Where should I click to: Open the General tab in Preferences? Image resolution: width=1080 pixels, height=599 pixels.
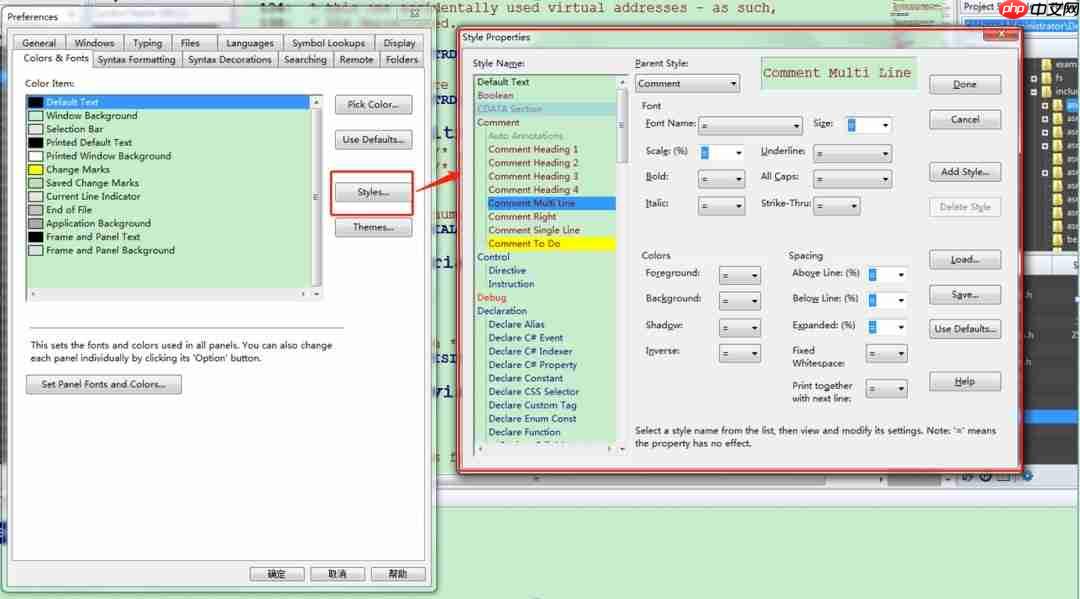[x=39, y=43]
